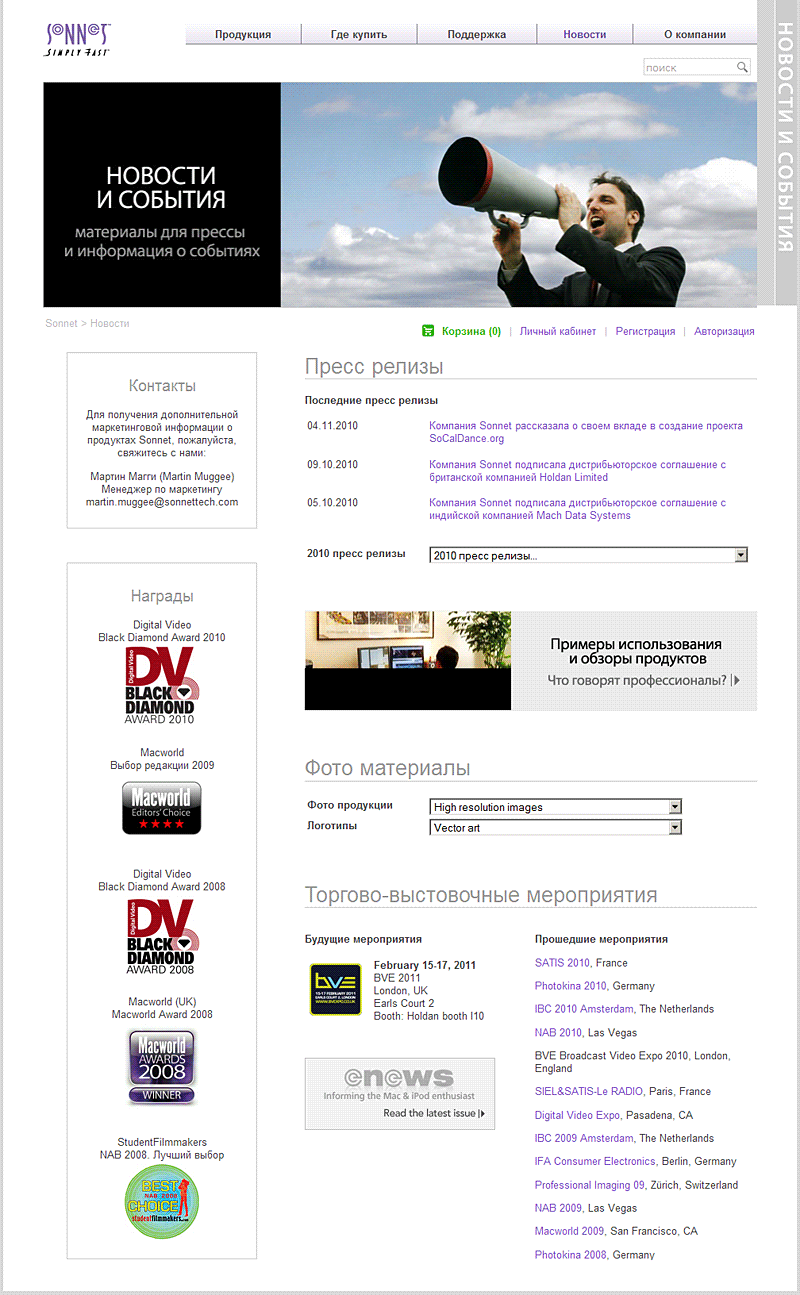Click the search magnifier icon

coord(742,67)
